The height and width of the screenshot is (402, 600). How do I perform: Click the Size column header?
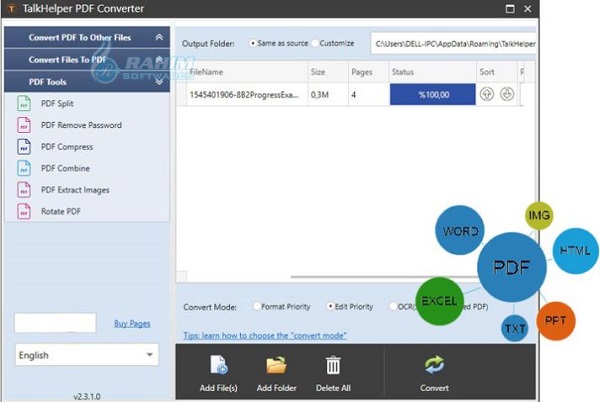point(328,72)
